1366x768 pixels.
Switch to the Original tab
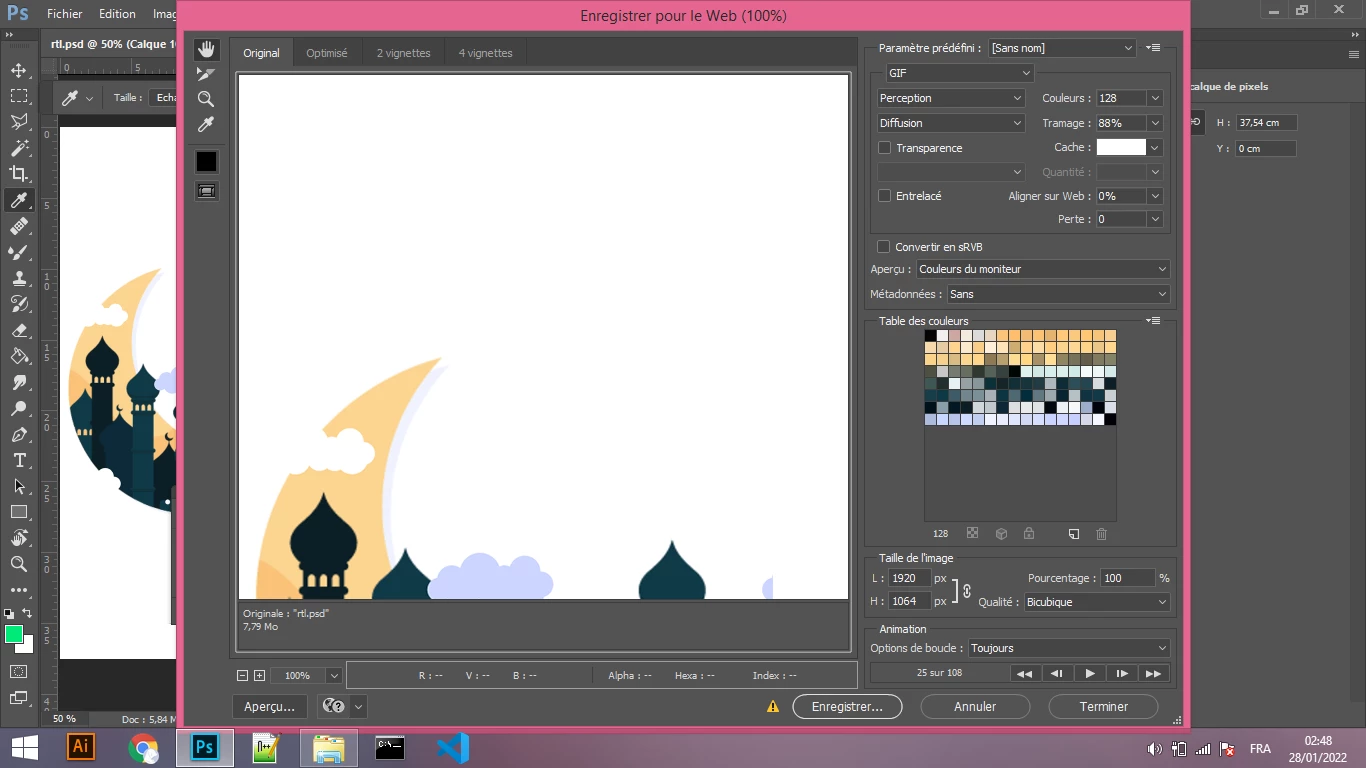point(261,53)
